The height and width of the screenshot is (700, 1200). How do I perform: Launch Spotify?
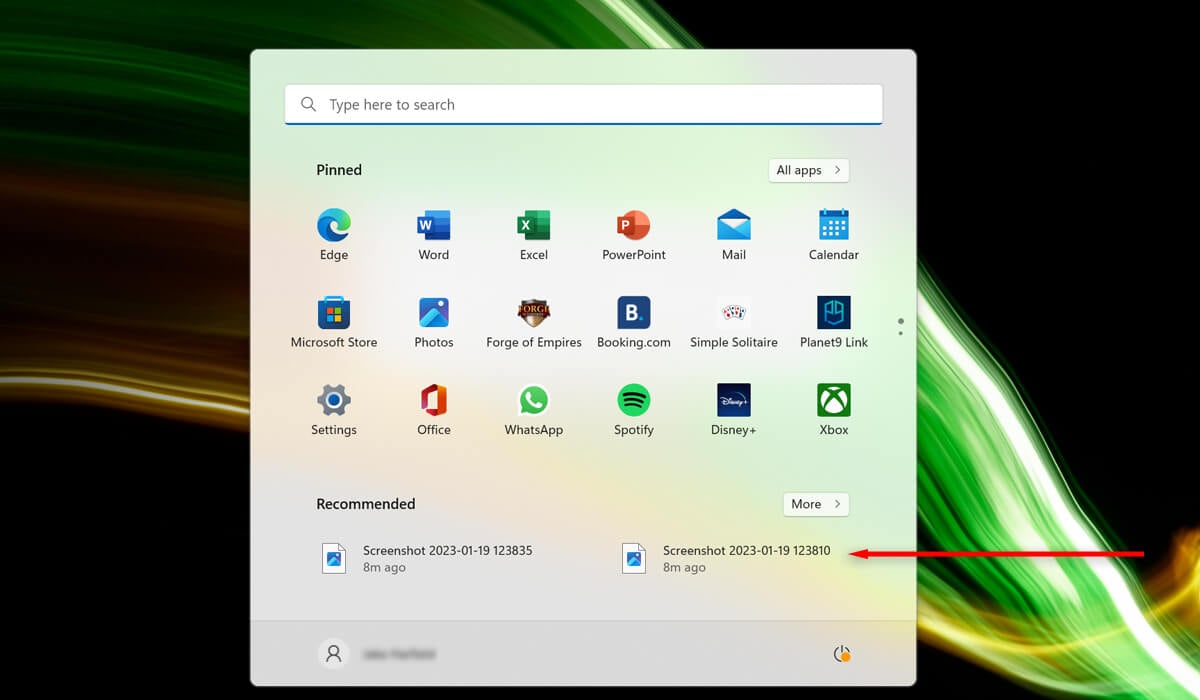pyautogui.click(x=634, y=401)
